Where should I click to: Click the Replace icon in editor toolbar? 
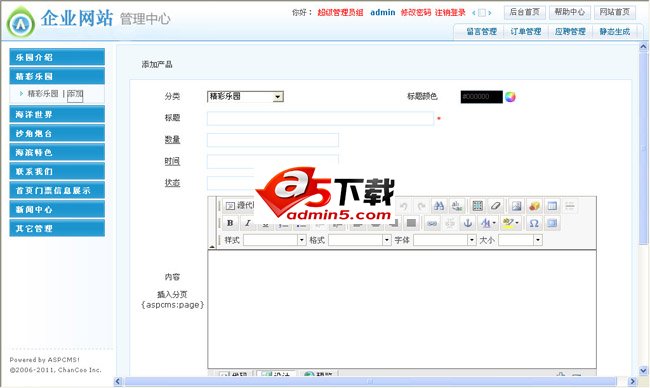click(x=457, y=206)
